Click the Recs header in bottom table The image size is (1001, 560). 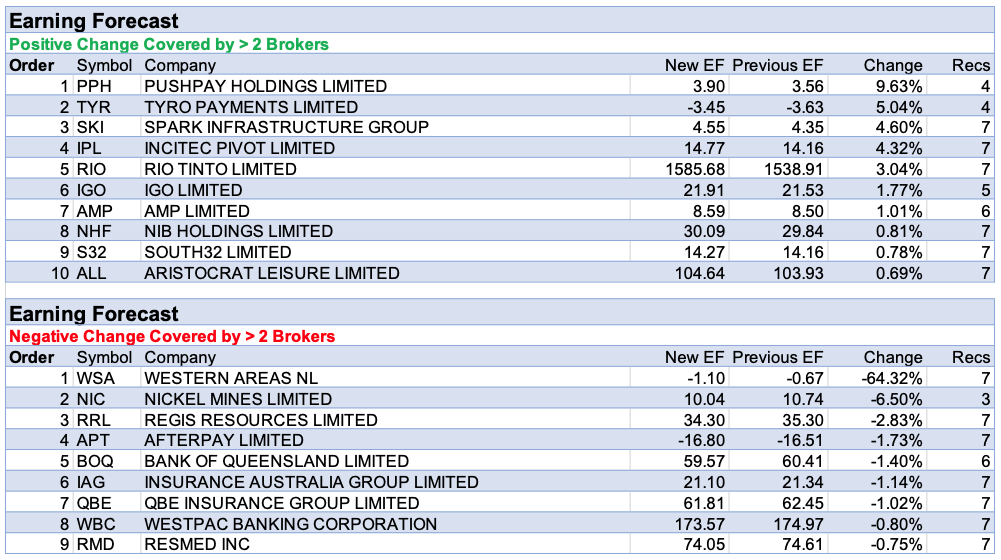[x=970, y=357]
